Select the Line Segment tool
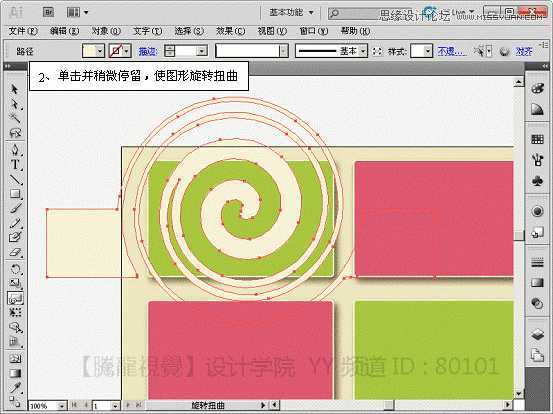 (x=15, y=179)
